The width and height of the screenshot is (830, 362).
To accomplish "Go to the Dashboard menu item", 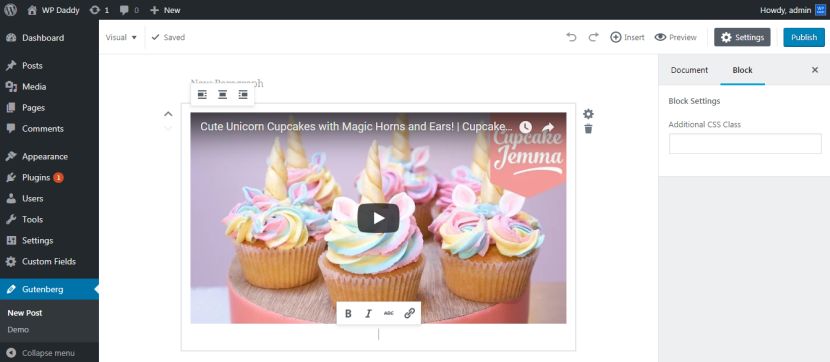I will pyautogui.click(x=49, y=38).
